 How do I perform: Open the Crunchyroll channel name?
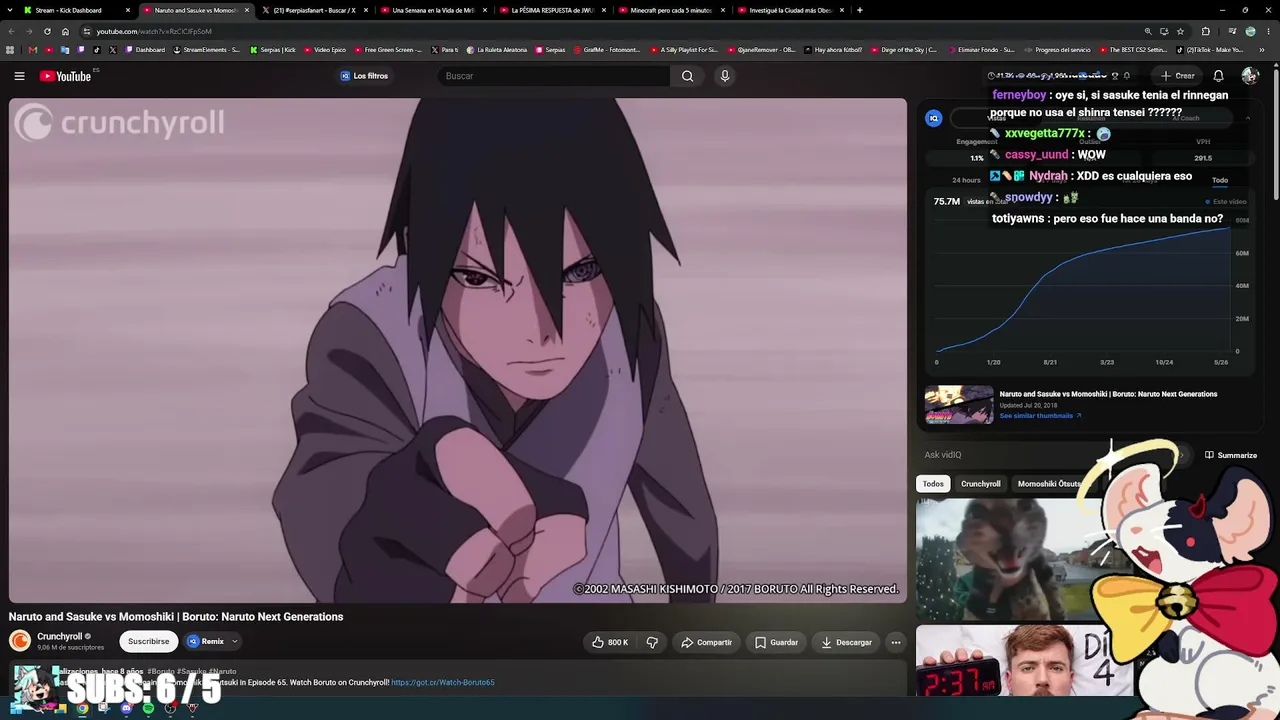coord(60,637)
